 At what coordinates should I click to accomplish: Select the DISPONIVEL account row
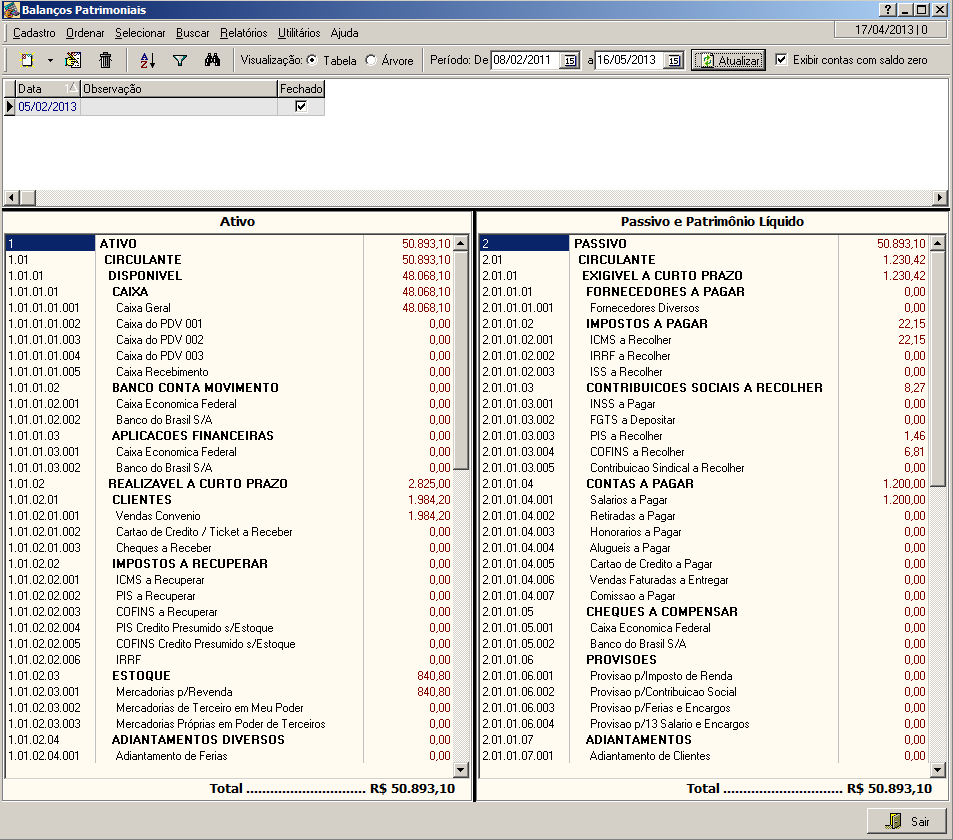tap(229, 276)
